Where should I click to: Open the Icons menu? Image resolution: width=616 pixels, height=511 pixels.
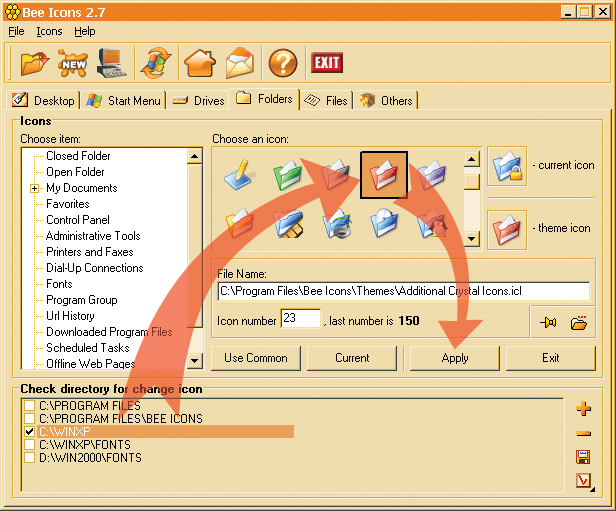pyautogui.click(x=49, y=31)
